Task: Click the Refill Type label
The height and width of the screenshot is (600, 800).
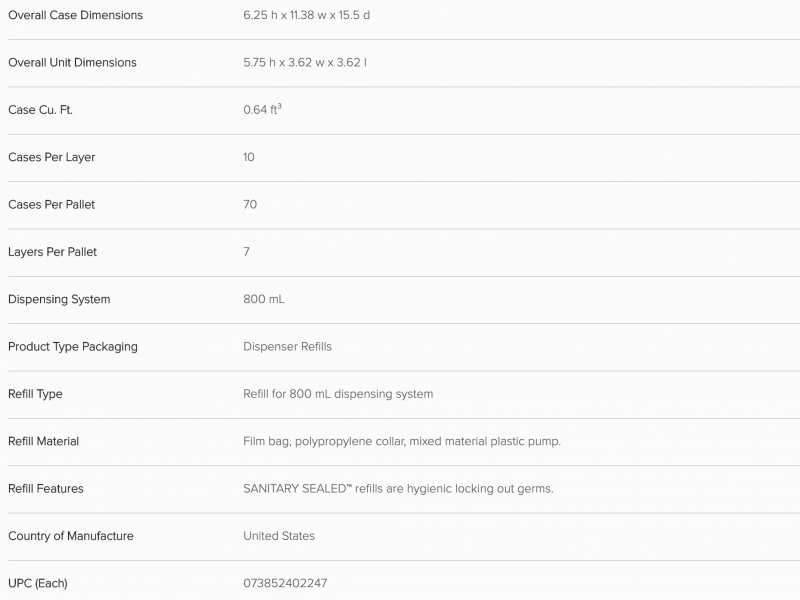Action: click(35, 394)
